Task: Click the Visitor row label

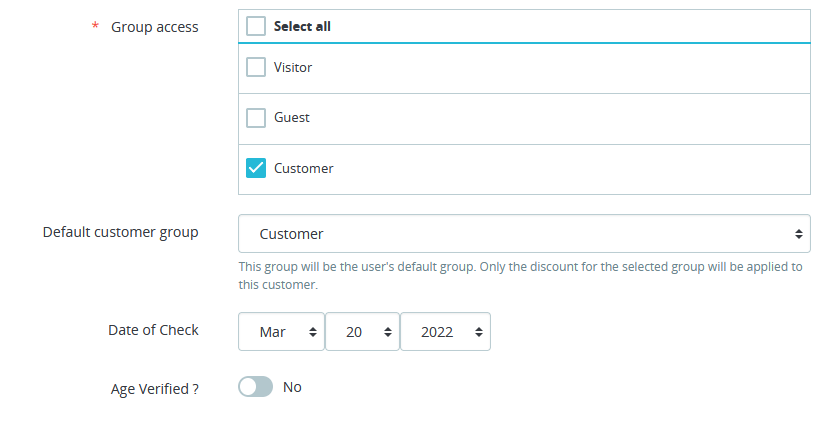Action: pos(293,68)
